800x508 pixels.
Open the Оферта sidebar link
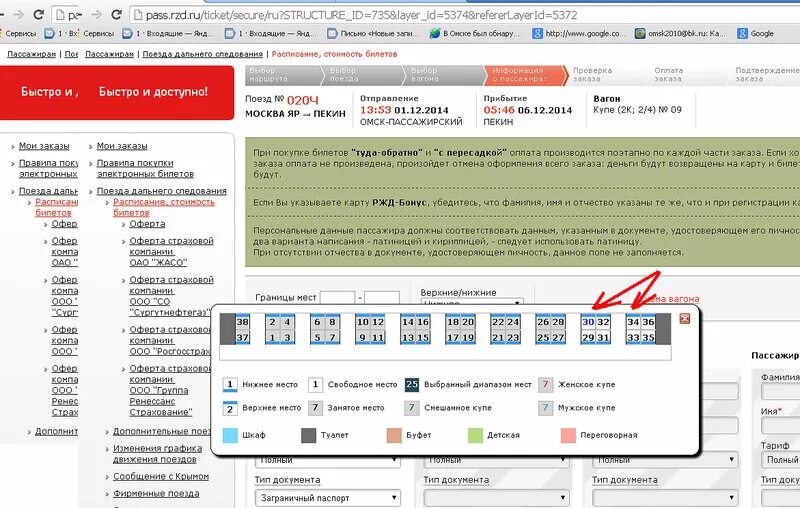coord(147,224)
